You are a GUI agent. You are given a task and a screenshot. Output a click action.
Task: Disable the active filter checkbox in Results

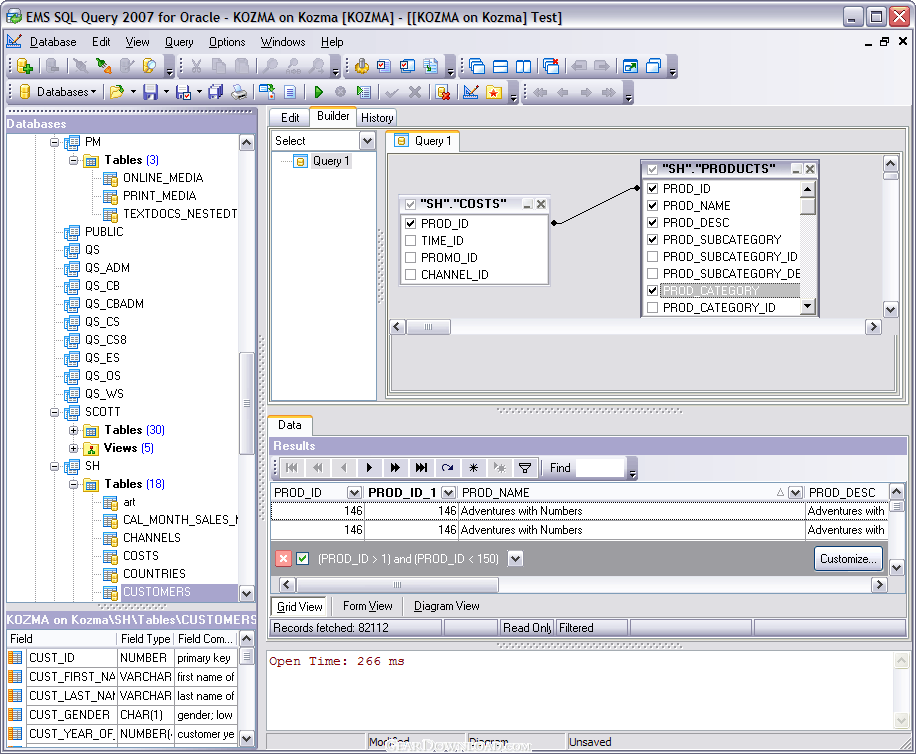(303, 559)
